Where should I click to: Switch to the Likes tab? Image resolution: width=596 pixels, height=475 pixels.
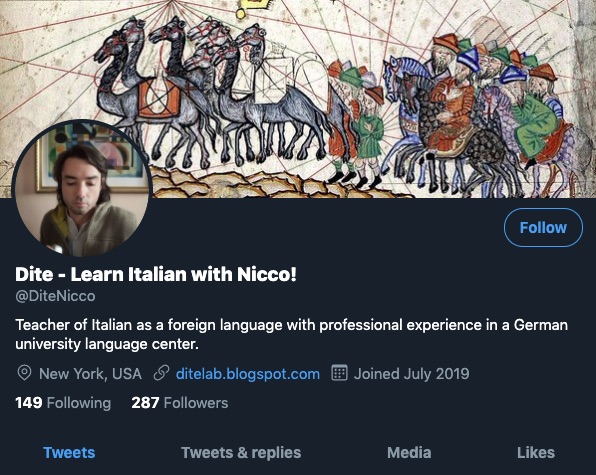tap(536, 453)
